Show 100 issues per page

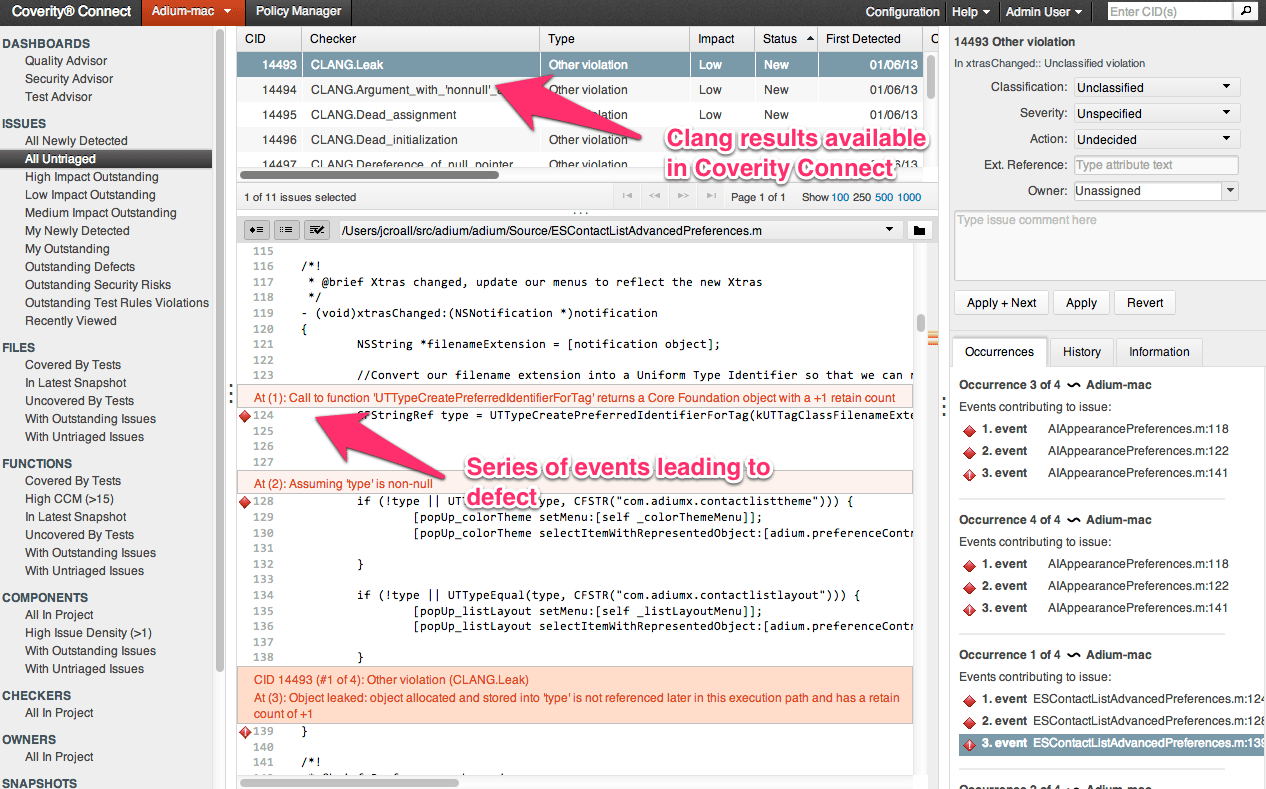(x=840, y=197)
